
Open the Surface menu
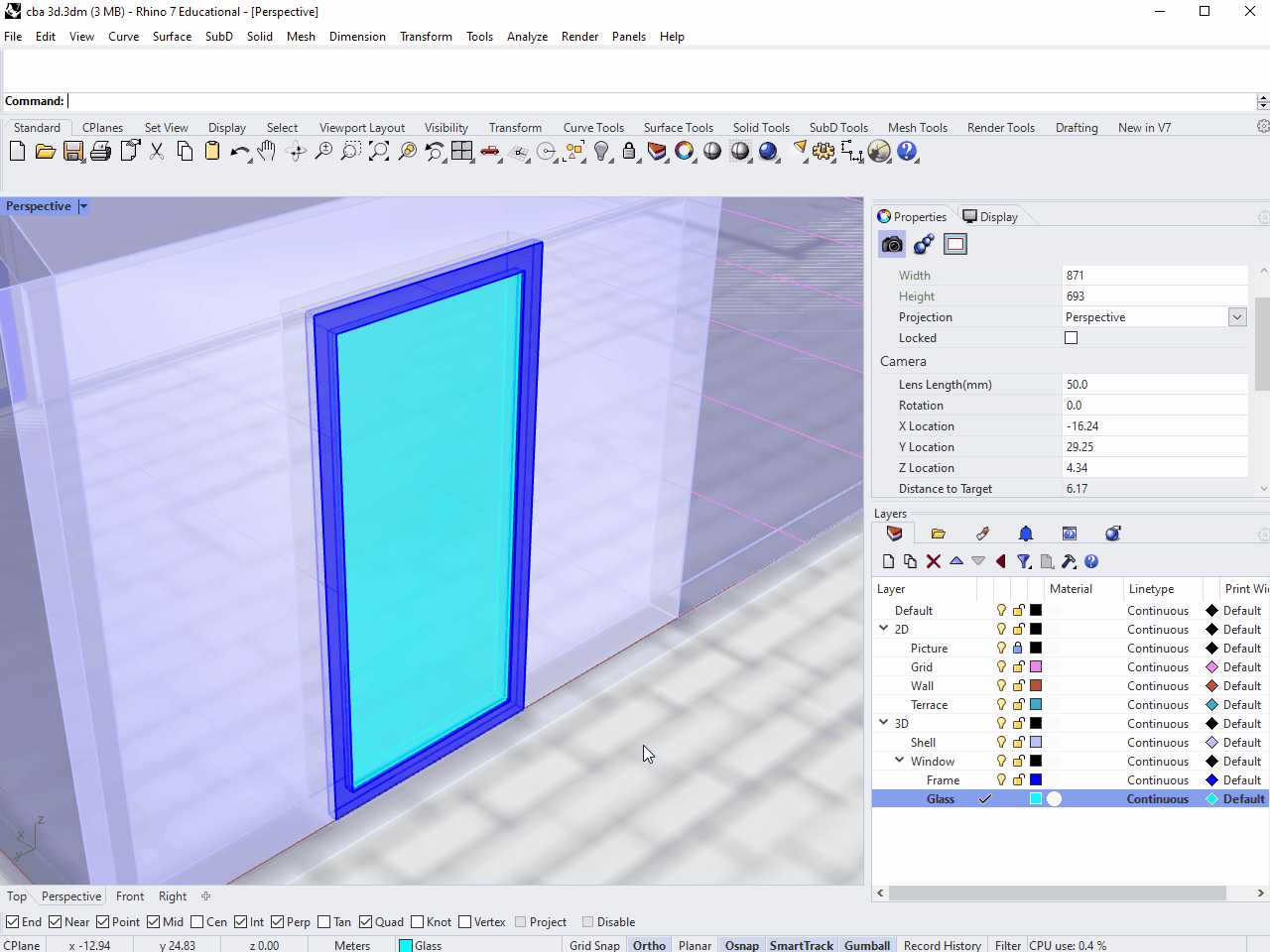tap(172, 37)
